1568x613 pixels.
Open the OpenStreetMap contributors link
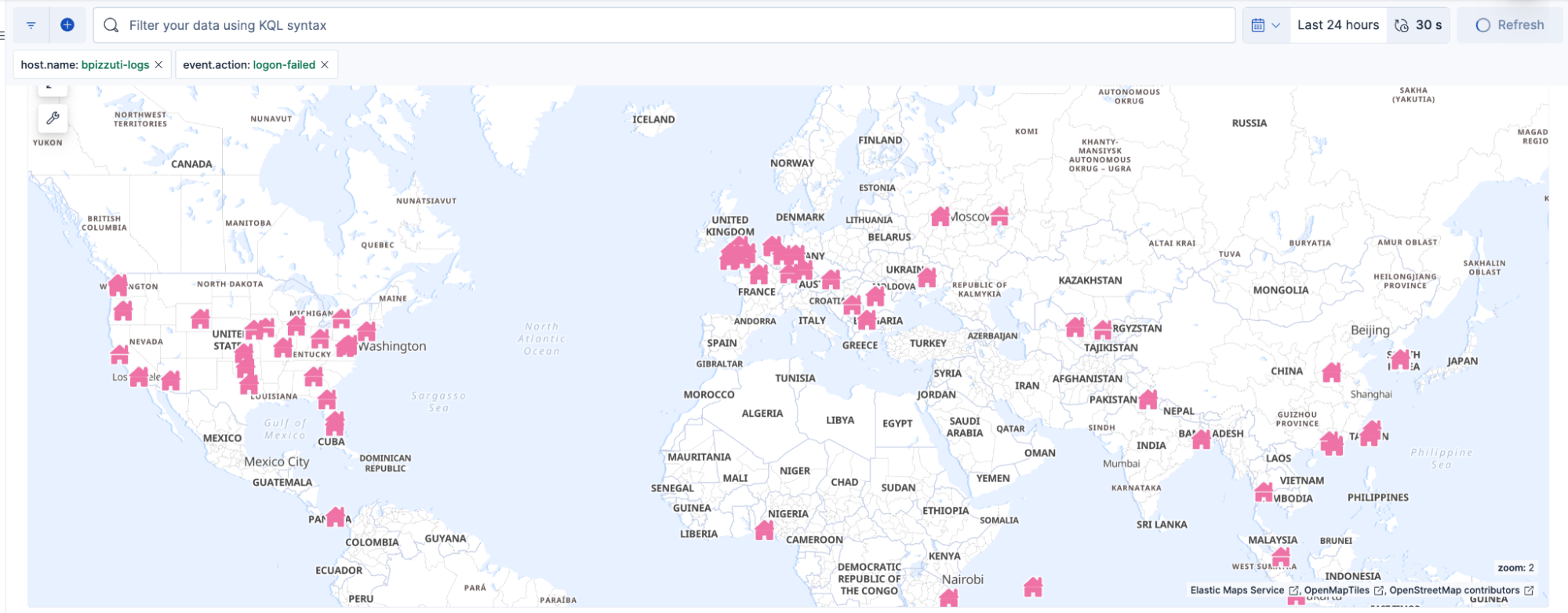(x=1461, y=590)
